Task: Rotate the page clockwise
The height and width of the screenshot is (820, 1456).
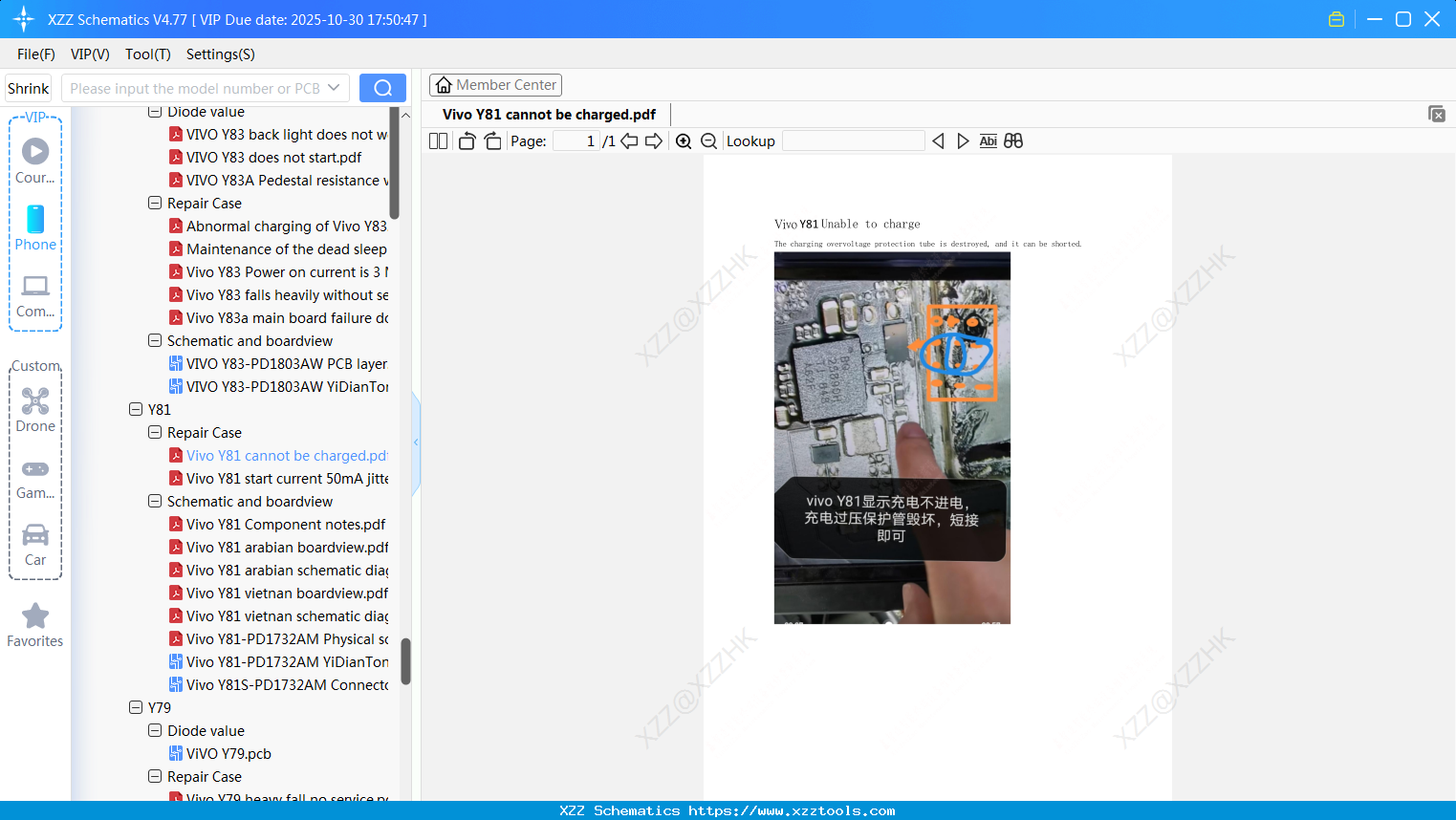Action: coord(492,141)
